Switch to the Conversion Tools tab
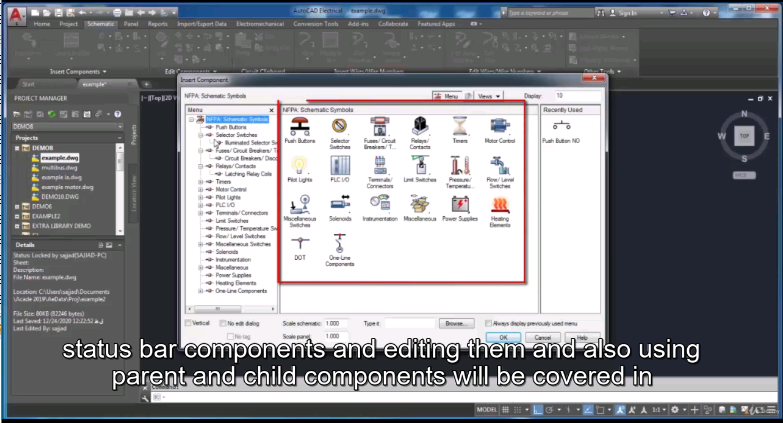Viewport: 783px width, 423px height. (x=316, y=24)
